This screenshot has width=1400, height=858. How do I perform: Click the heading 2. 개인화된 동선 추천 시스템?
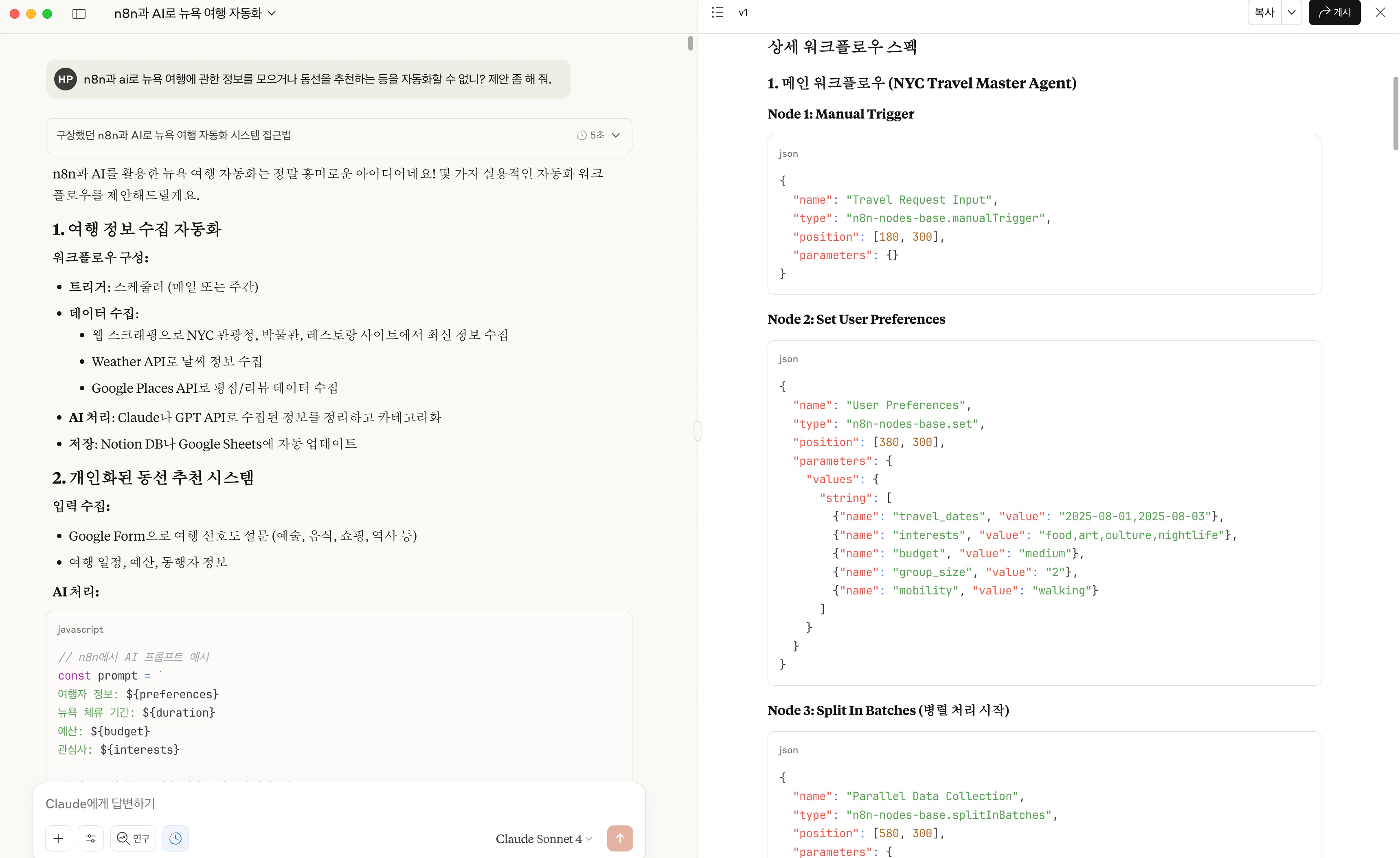click(x=153, y=477)
